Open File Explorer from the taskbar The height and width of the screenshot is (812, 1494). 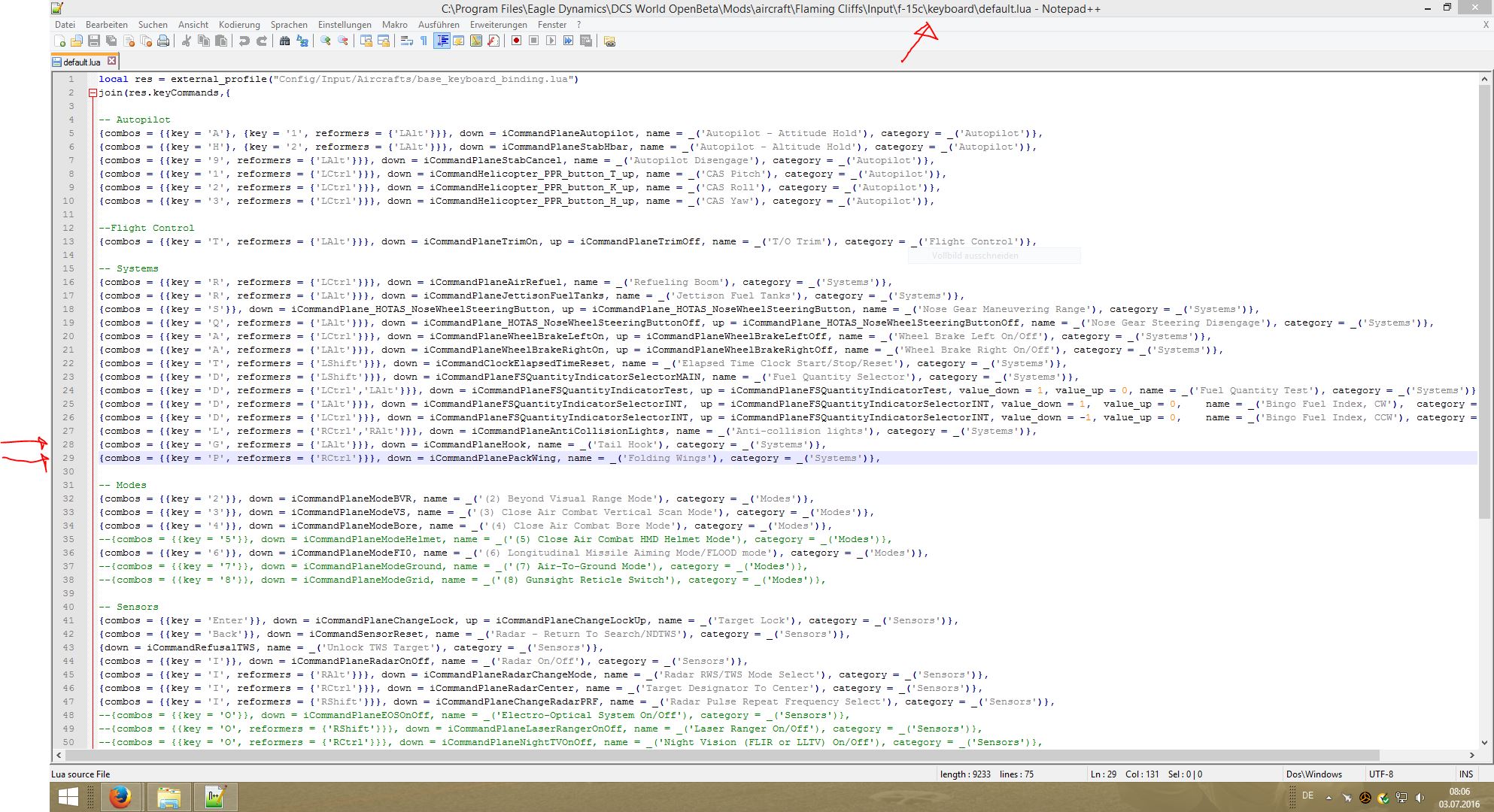click(168, 797)
